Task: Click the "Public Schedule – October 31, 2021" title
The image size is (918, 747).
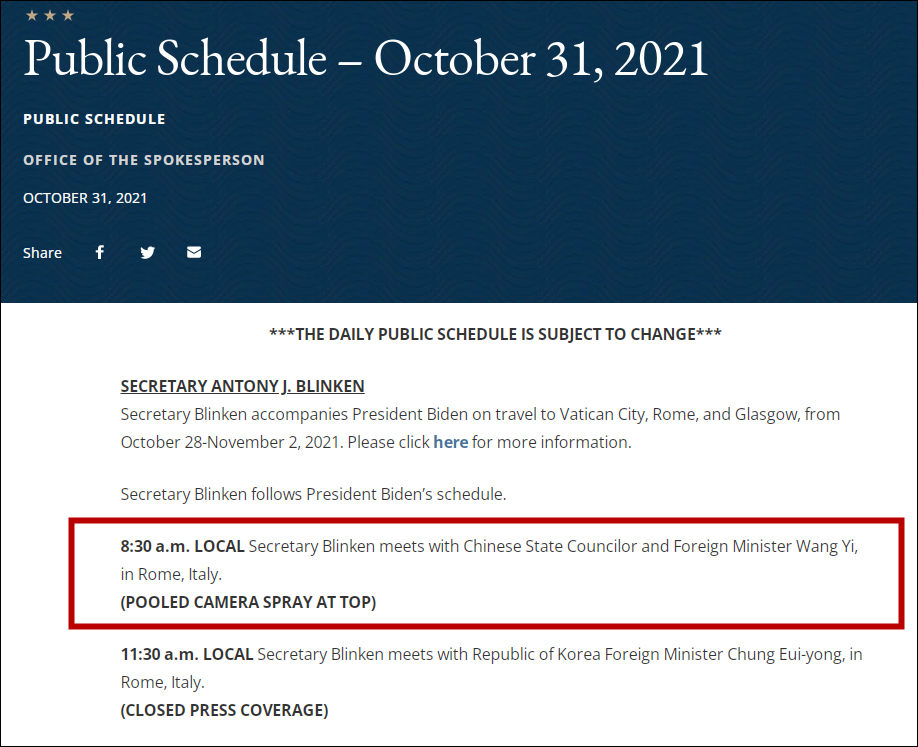Action: click(x=366, y=60)
